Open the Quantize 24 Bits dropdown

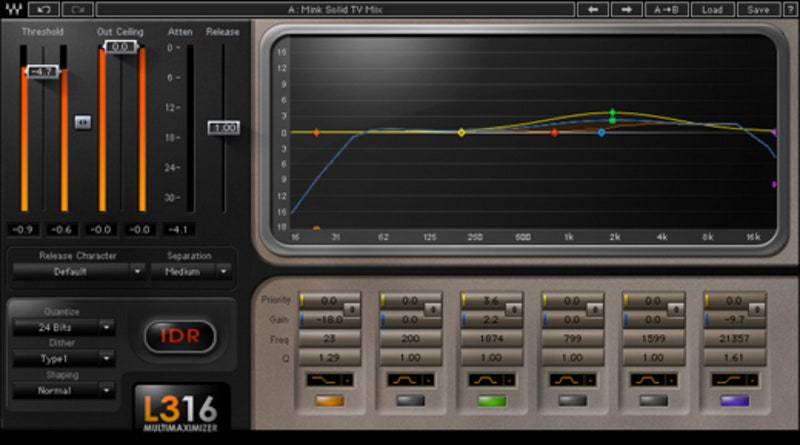[x=64, y=327]
